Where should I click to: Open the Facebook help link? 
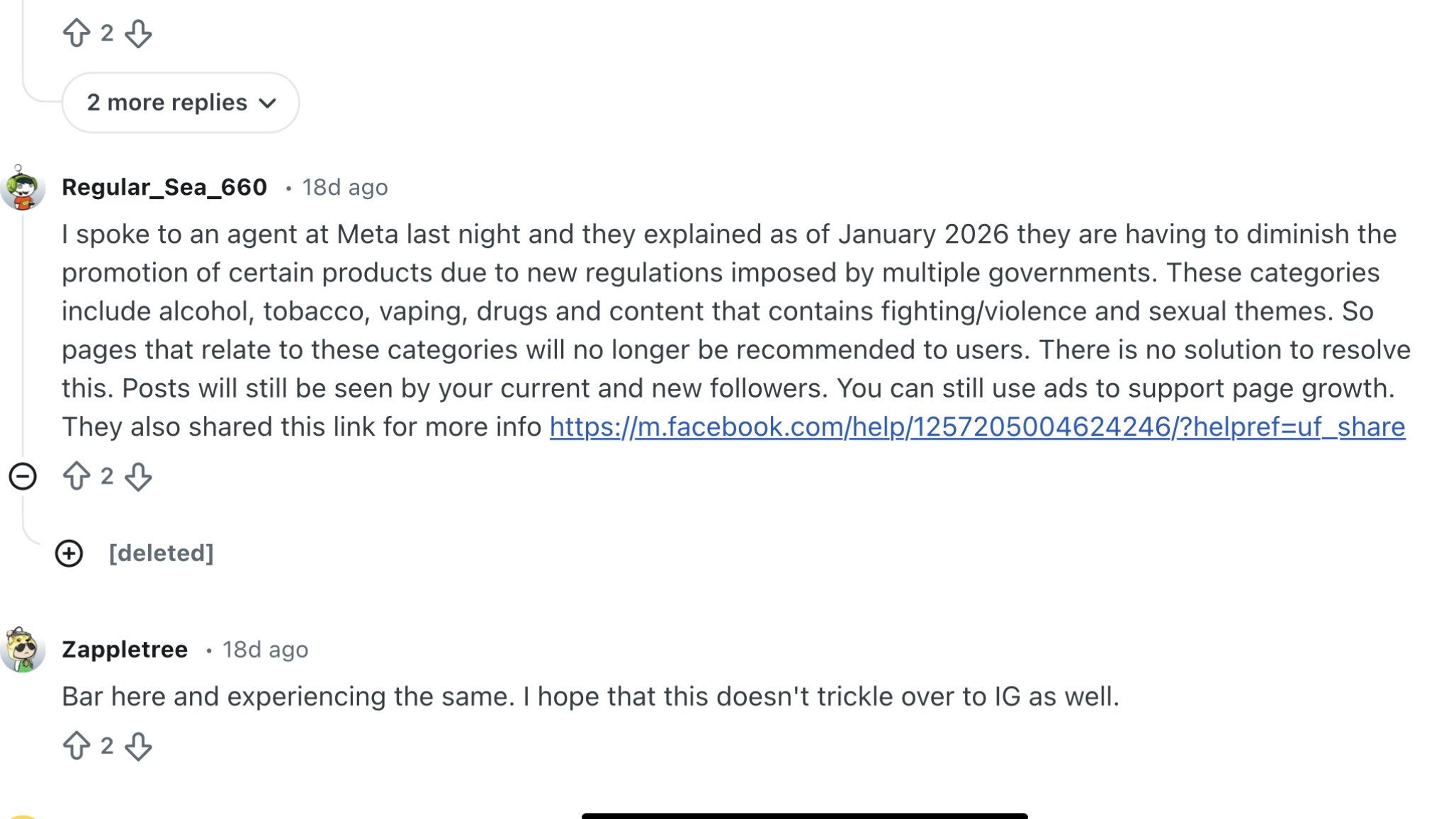pyautogui.click(x=977, y=427)
